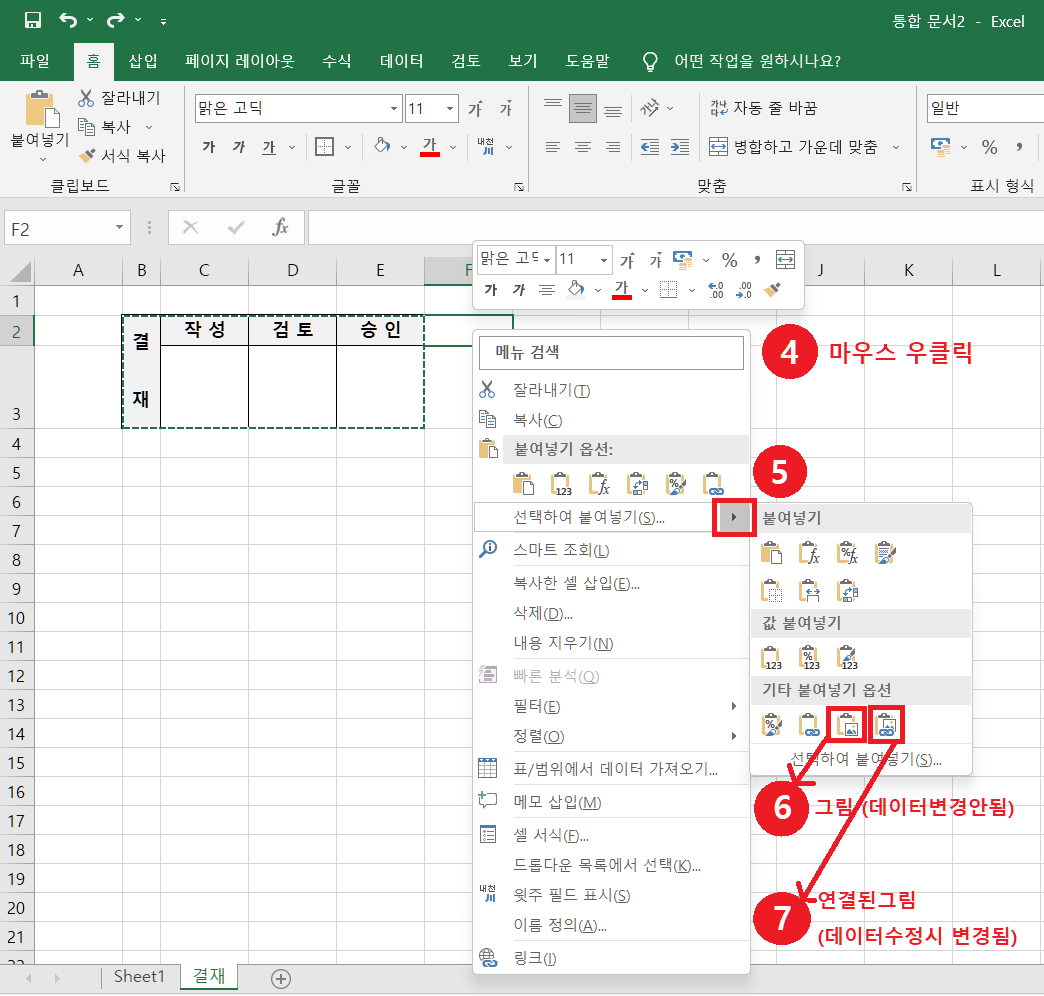Click the ribbon copy (복사) button

tap(105, 126)
